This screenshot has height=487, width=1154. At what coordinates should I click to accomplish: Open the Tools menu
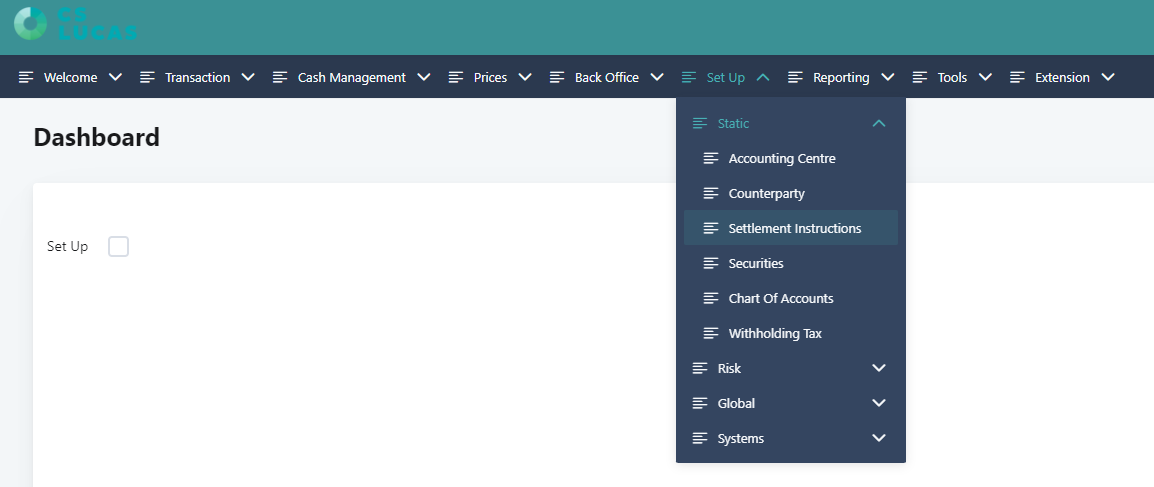(952, 77)
